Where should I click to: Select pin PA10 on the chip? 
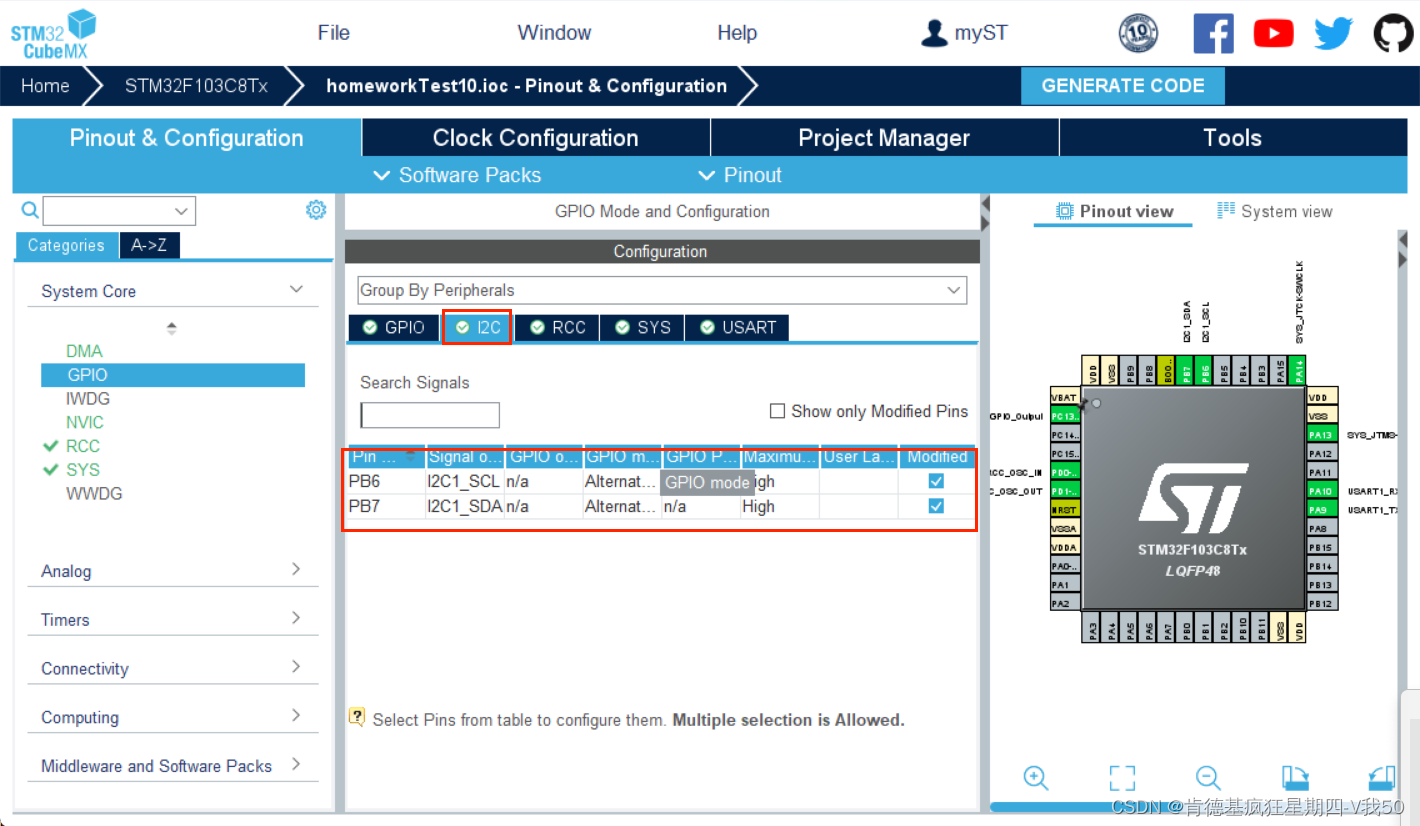click(x=1322, y=490)
